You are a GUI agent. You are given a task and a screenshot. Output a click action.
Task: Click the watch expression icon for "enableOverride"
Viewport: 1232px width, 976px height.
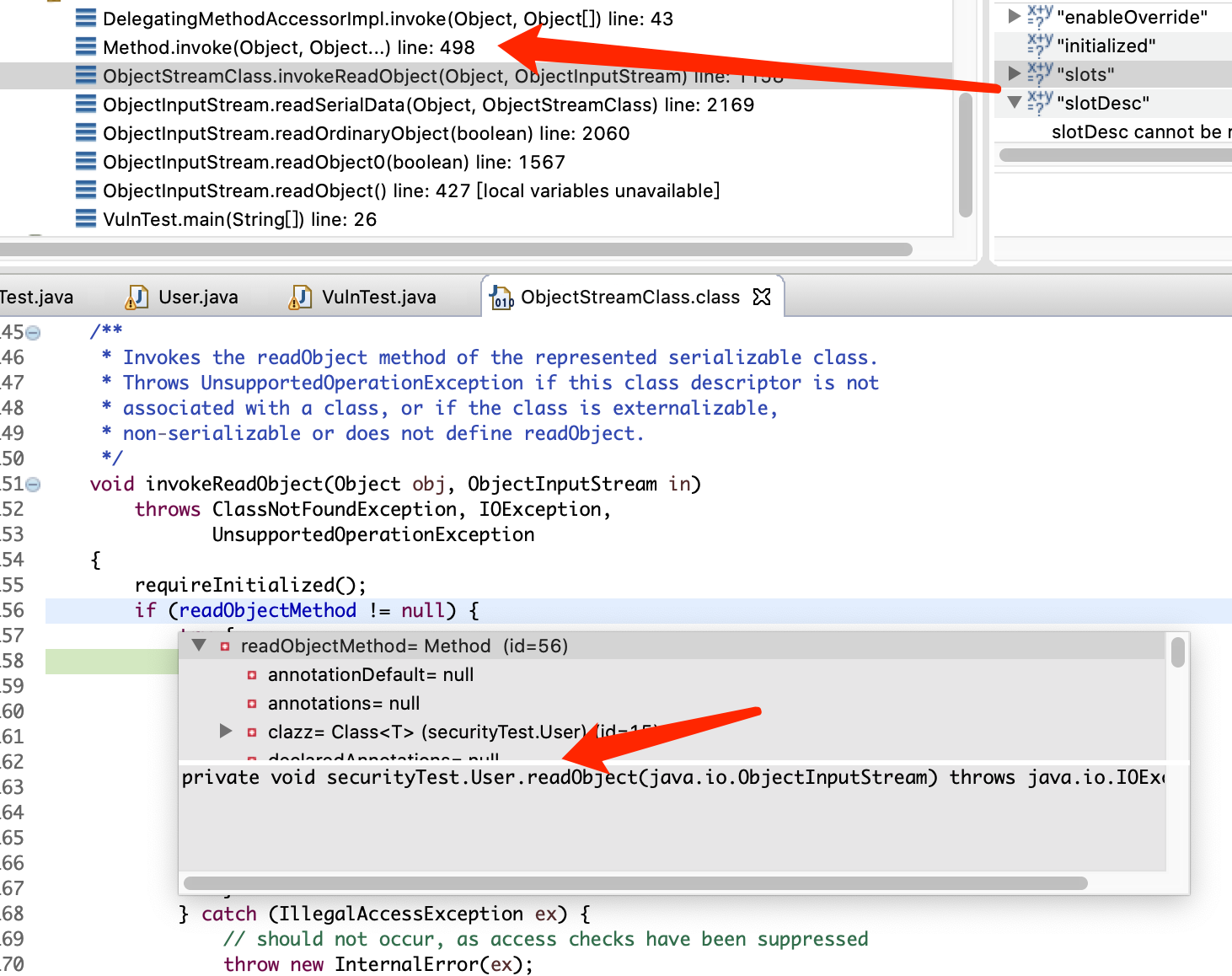[1040, 16]
